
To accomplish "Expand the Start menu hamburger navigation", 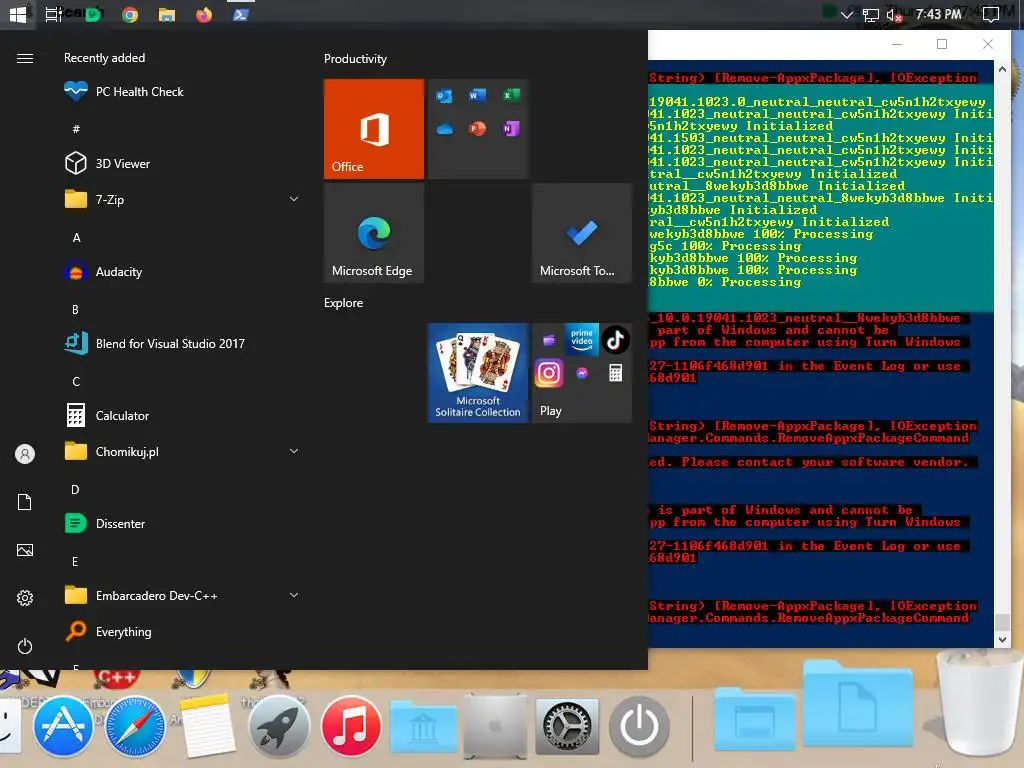I will [25, 59].
